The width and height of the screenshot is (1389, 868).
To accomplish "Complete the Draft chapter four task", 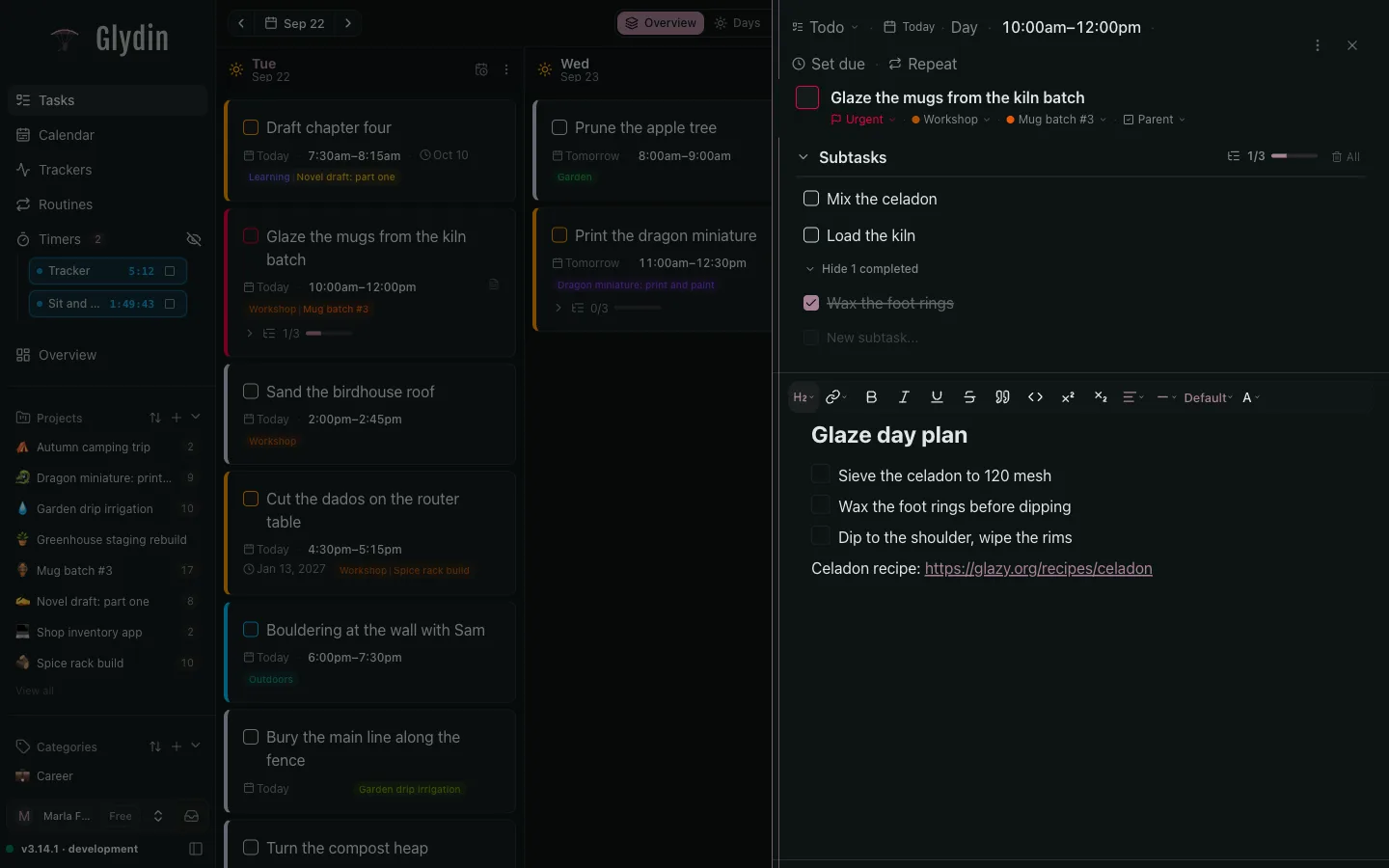I will [x=251, y=127].
